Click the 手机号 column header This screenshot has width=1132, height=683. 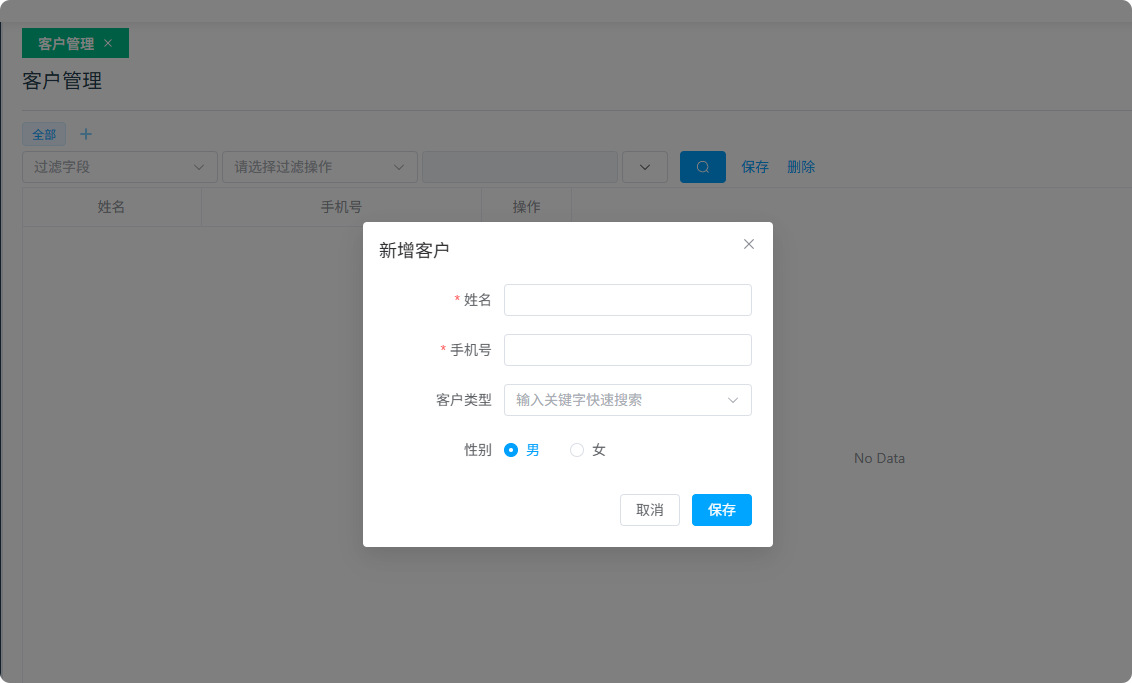[x=341, y=207]
